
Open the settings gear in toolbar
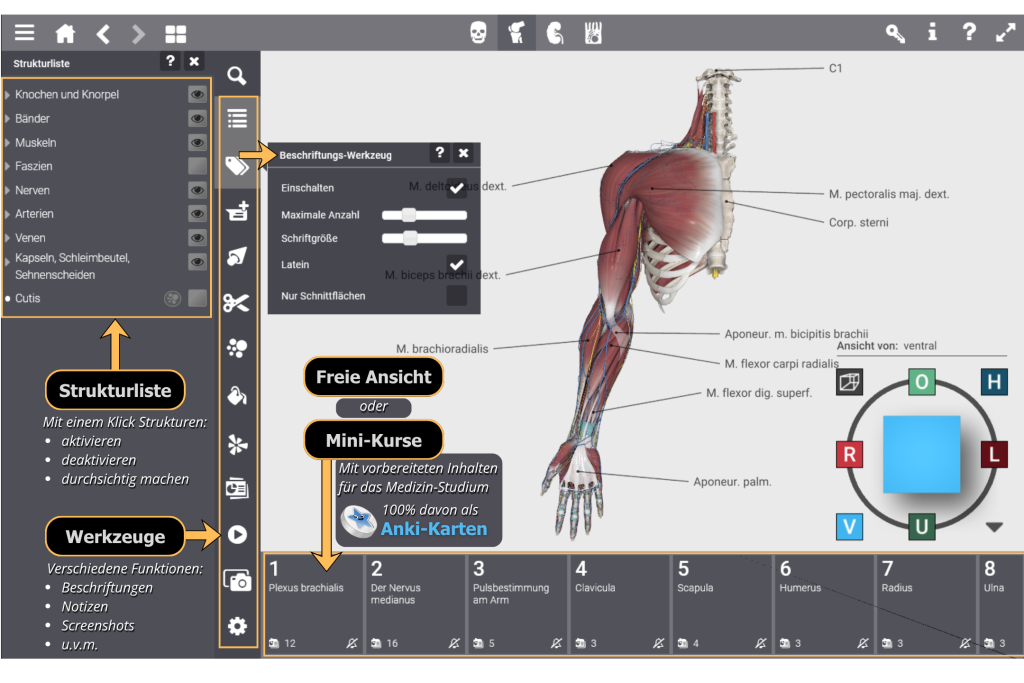pyautogui.click(x=237, y=626)
